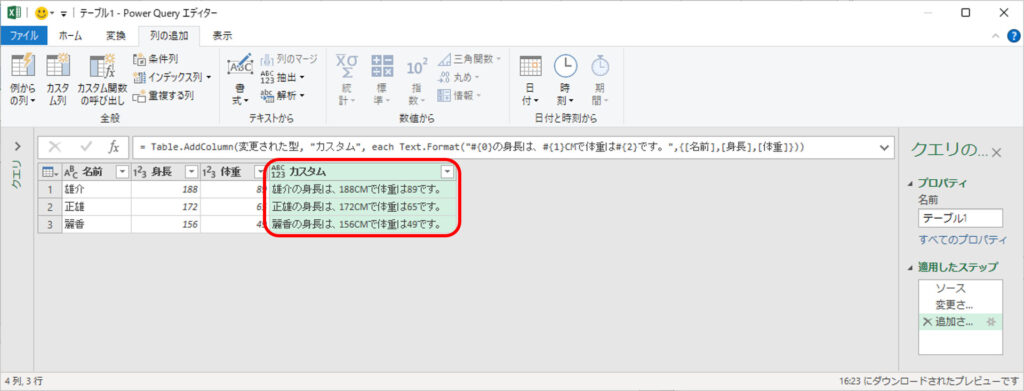
Task: Click the fx function icon
Action: 114,147
